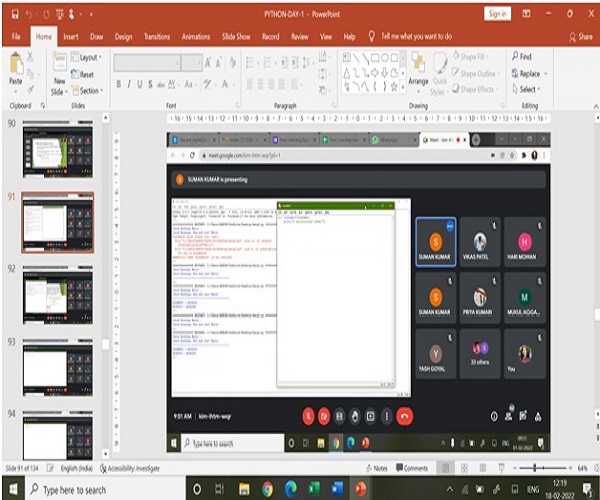Viewport: 600px width, 500px height.
Task: Switch to Slide Sorter view icon
Action: pyautogui.click(x=464, y=468)
